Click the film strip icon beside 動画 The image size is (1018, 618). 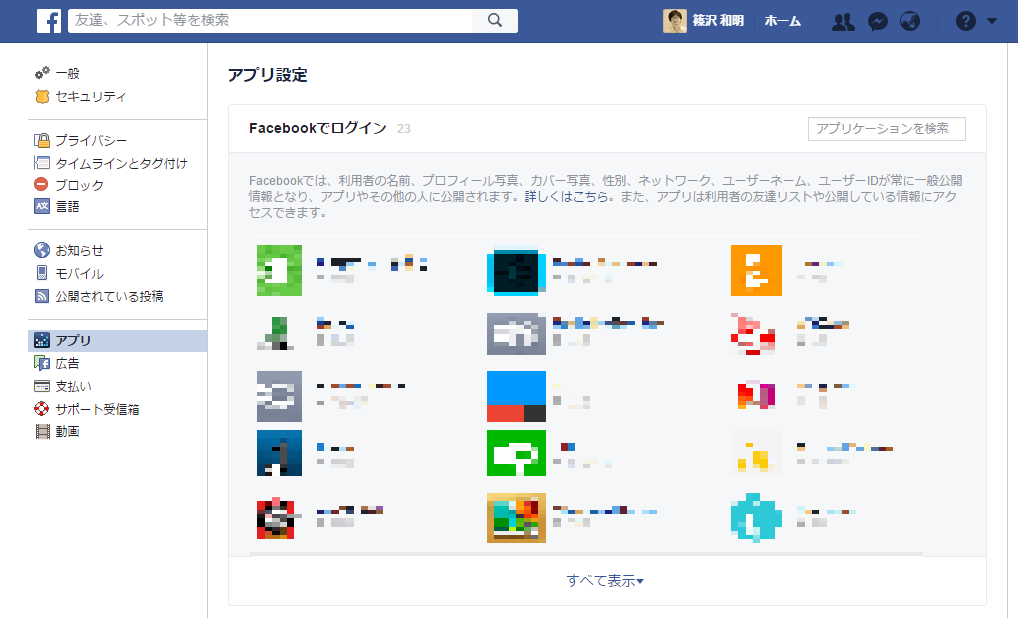point(42,431)
